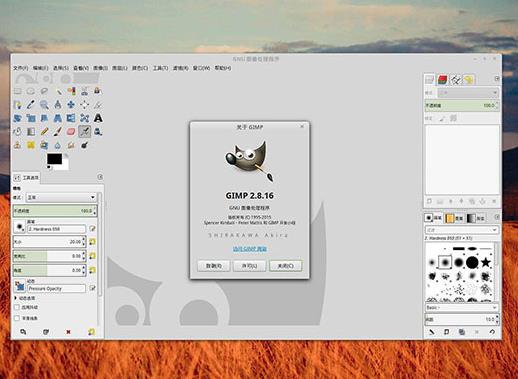This screenshot has width=518, height=379.
Task: Select the Paintbrush tool
Action: coord(58,132)
